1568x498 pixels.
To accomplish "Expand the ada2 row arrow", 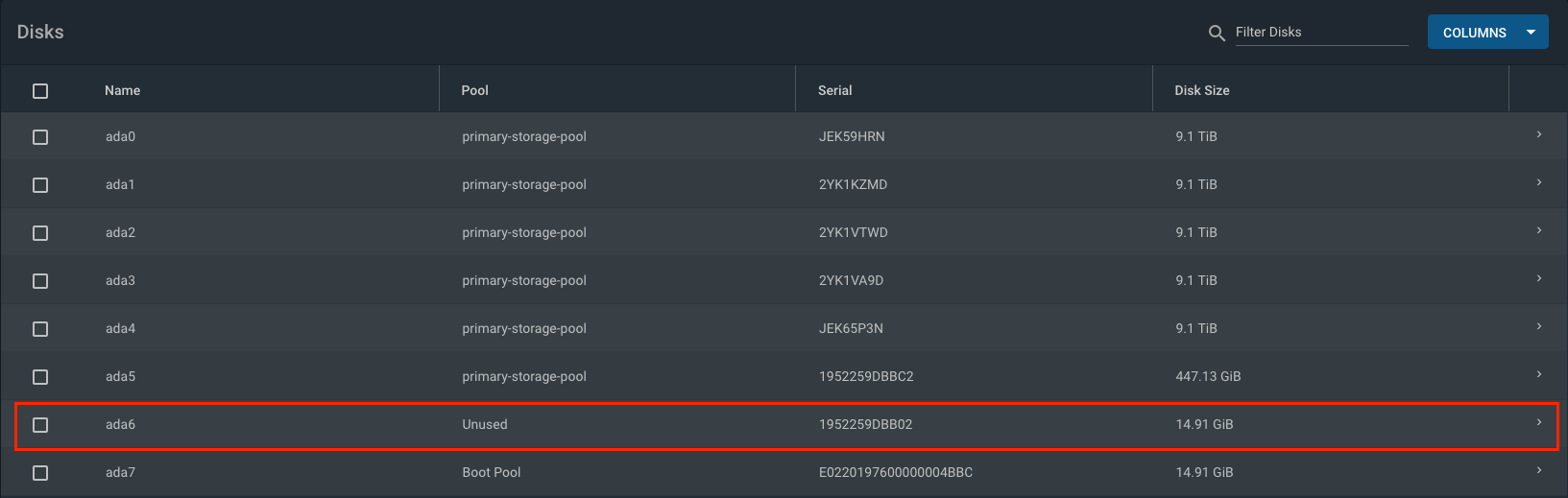I will coord(1538,231).
